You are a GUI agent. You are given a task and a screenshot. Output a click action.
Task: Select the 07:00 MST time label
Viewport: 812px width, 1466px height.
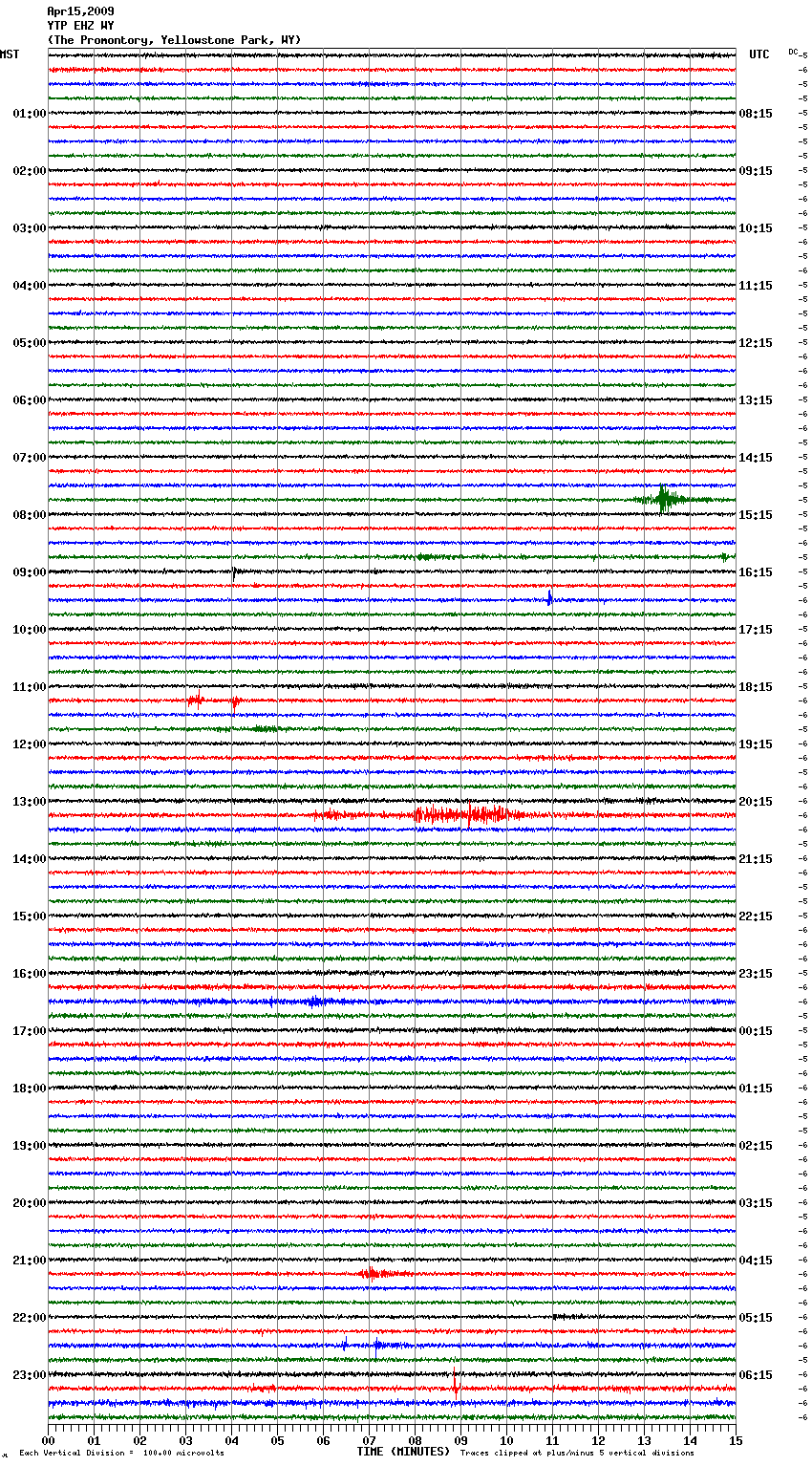click(x=30, y=458)
